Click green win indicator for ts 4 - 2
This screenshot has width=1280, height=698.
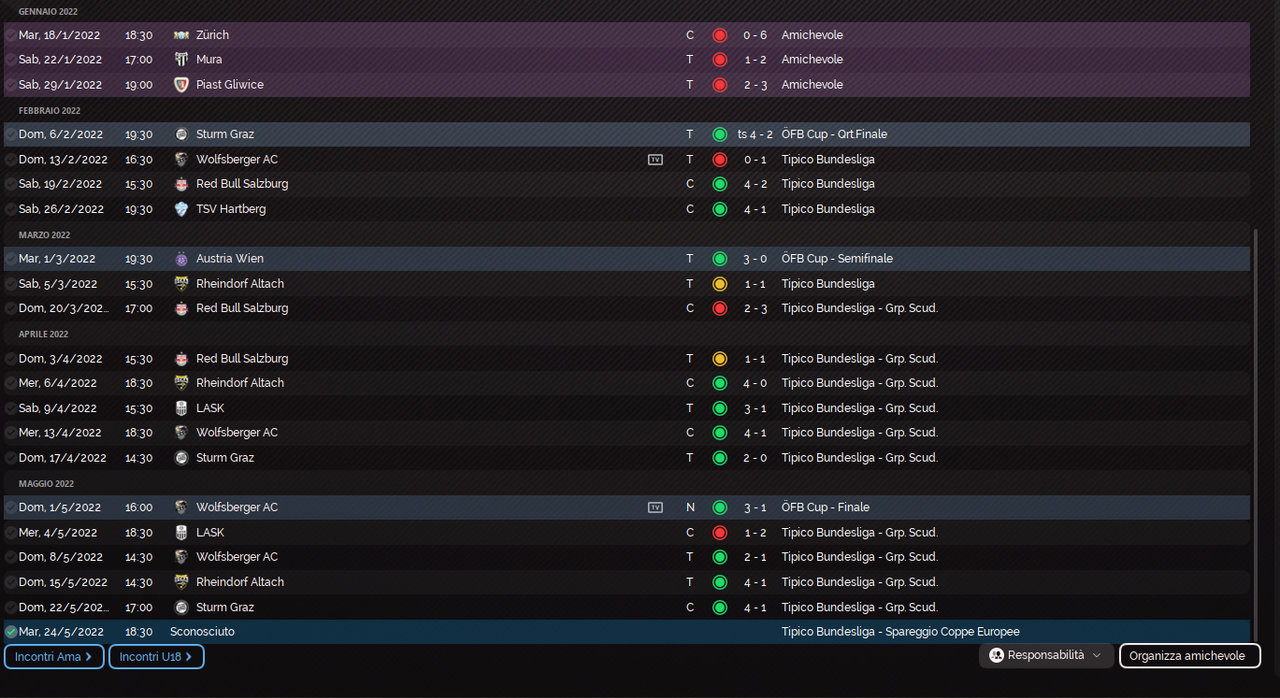pyautogui.click(x=719, y=134)
